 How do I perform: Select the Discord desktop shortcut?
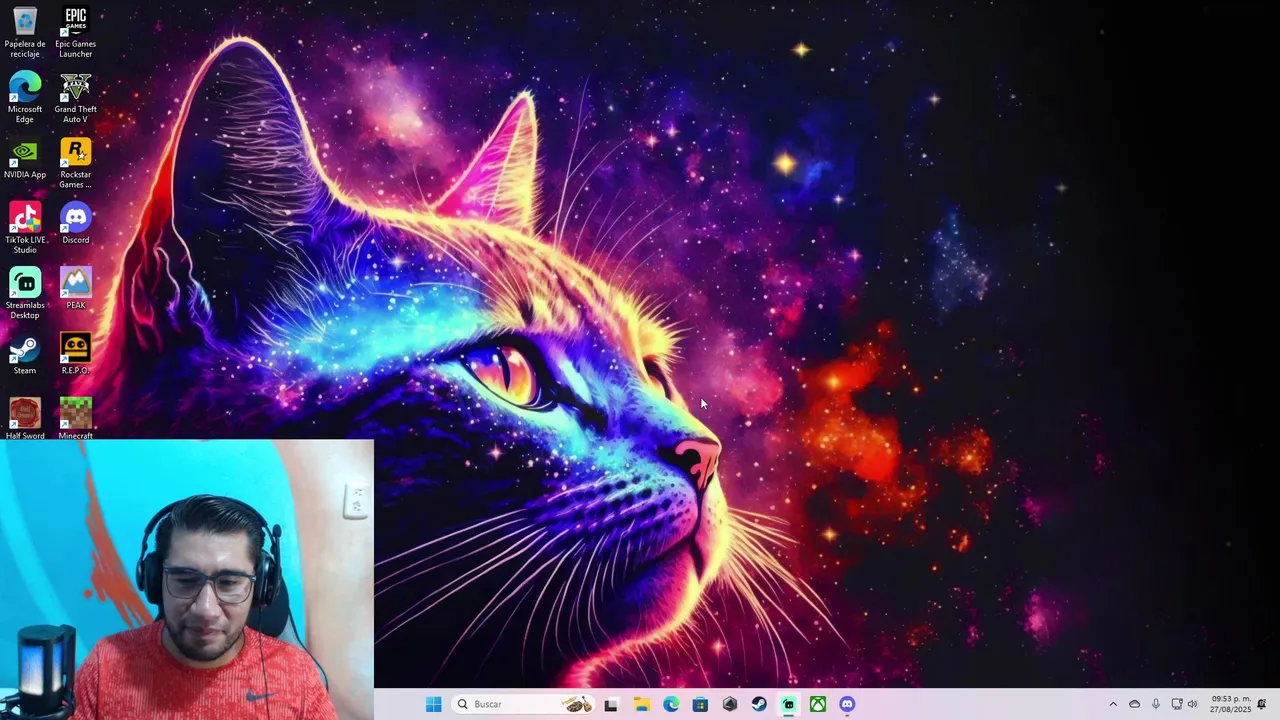75,224
